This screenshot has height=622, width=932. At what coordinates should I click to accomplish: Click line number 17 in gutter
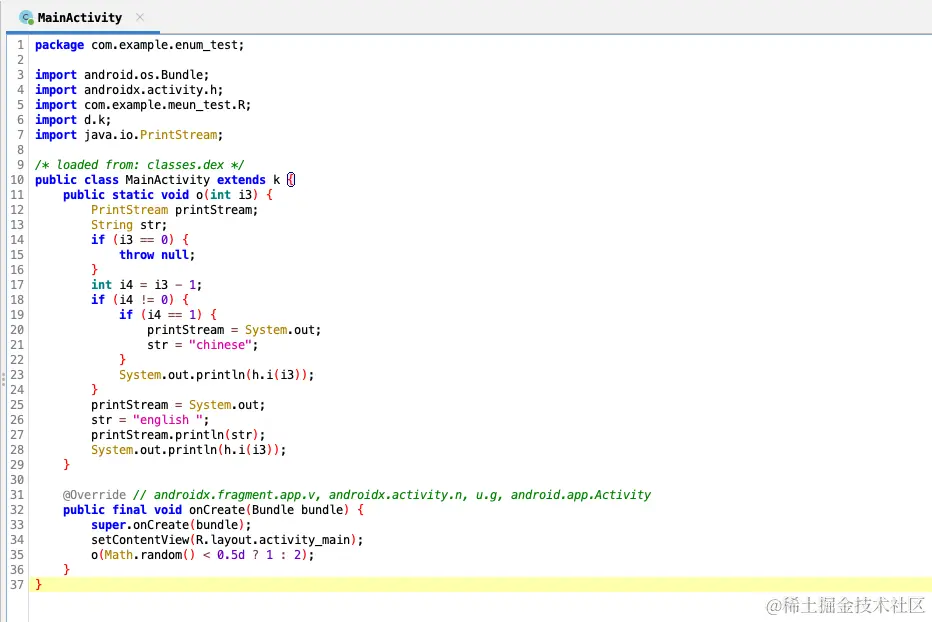point(17,285)
